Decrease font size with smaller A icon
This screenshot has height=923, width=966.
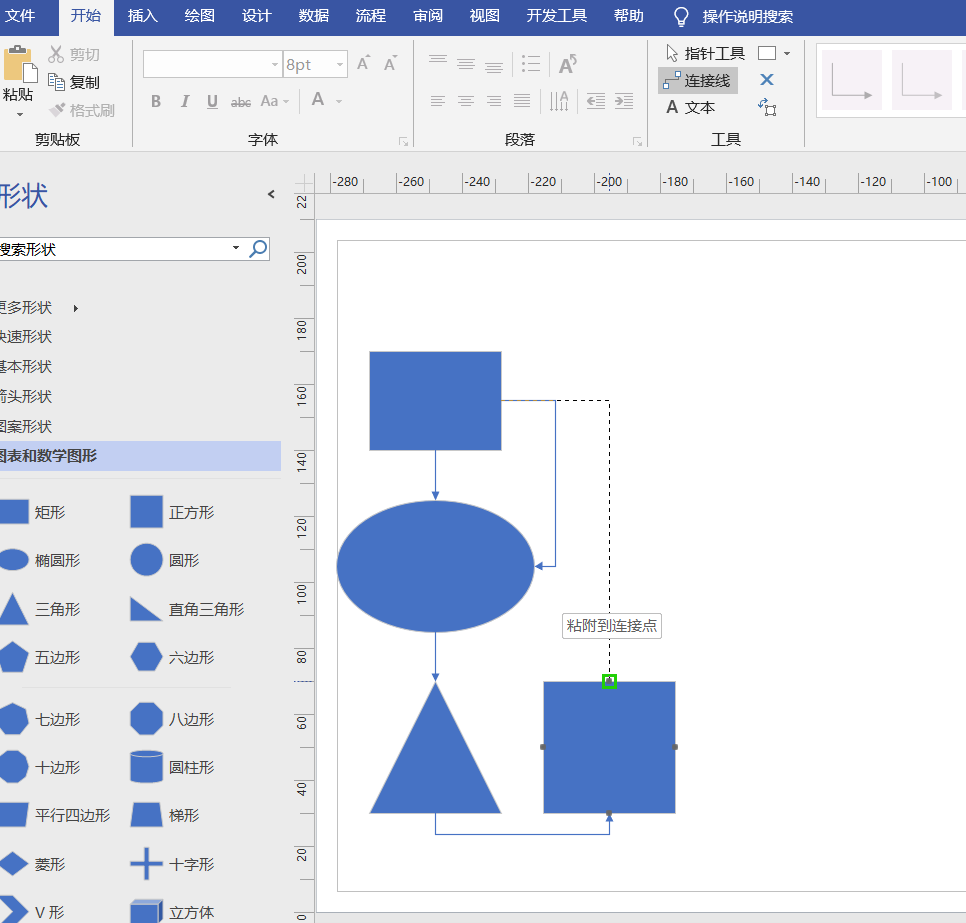[391, 63]
